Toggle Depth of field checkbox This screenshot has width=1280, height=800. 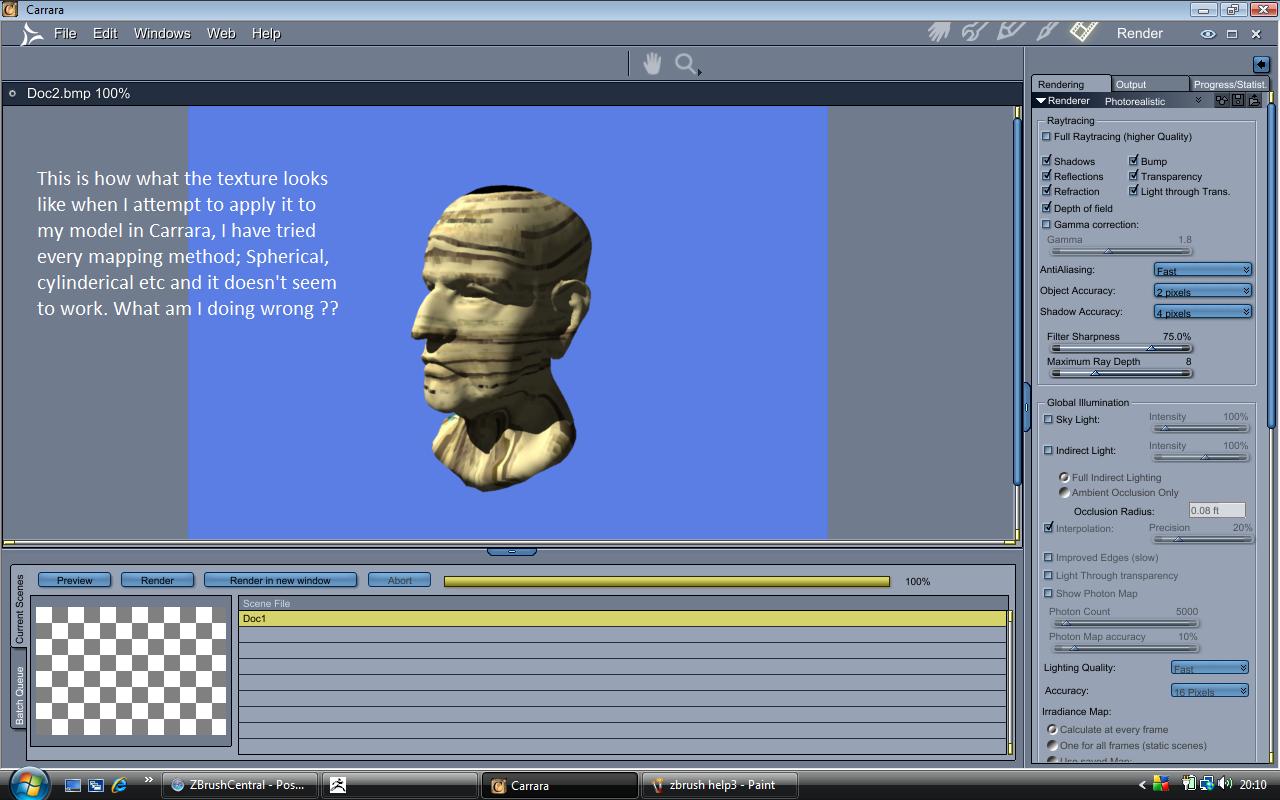pyautogui.click(x=1046, y=208)
